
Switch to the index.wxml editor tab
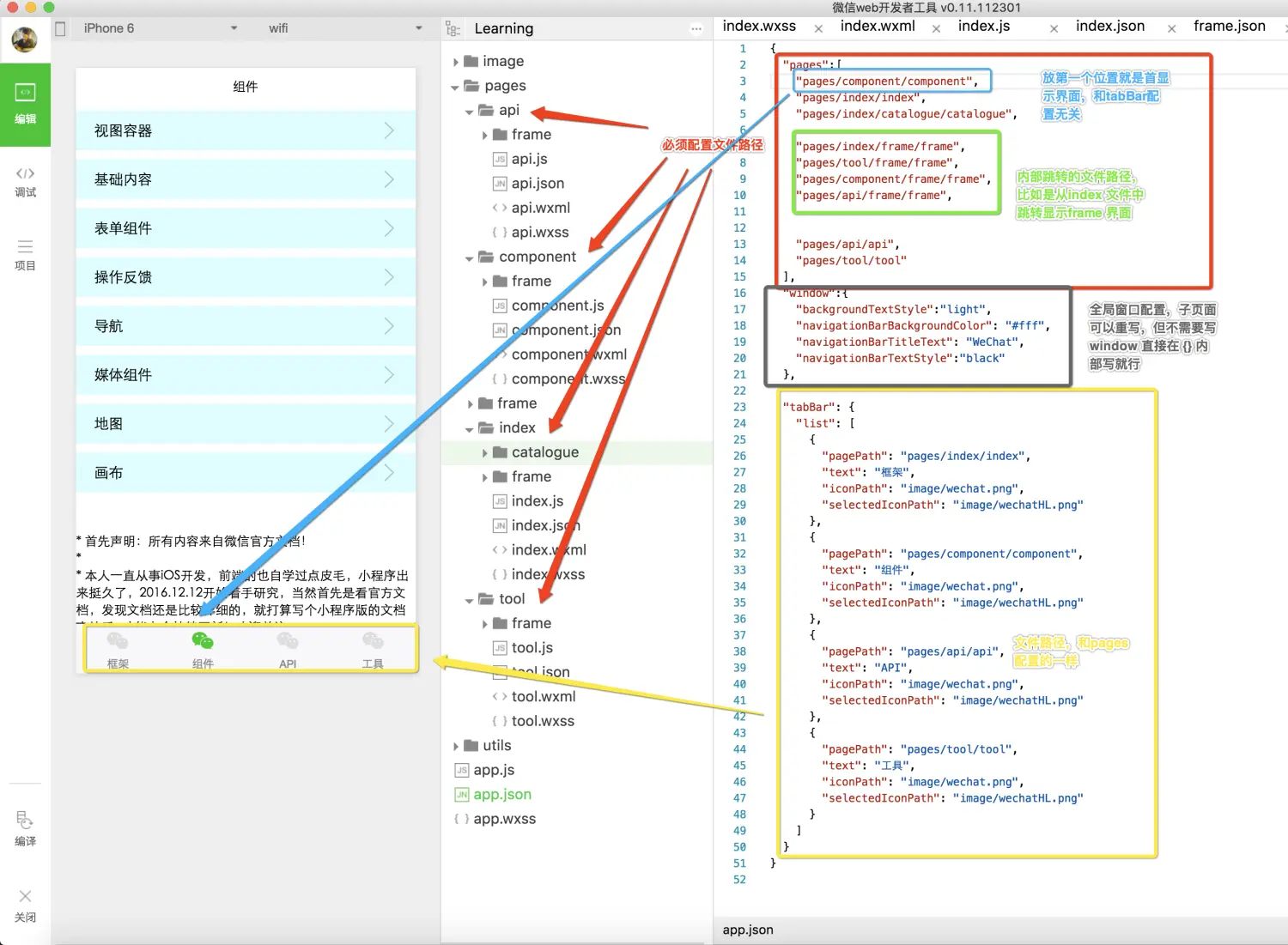point(878,27)
